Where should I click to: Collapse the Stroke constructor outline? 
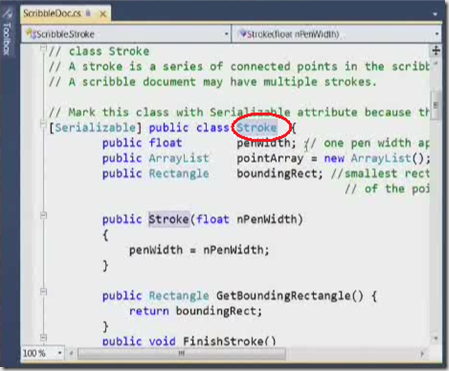[43, 216]
